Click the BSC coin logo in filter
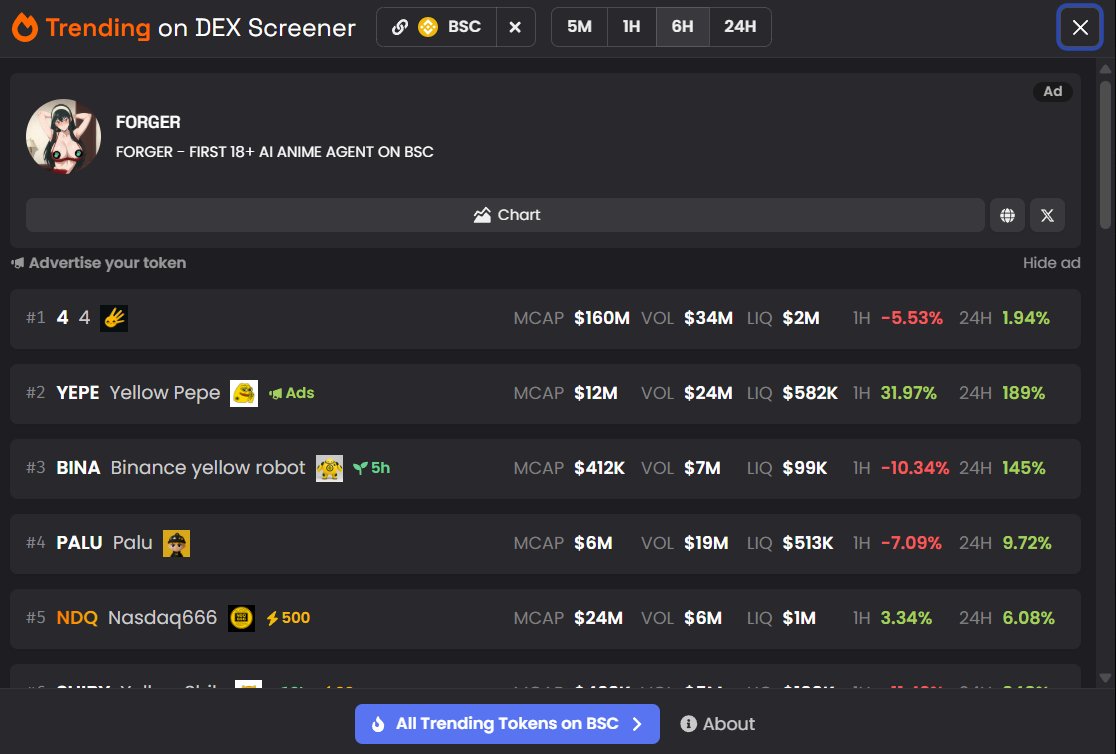 click(x=428, y=27)
